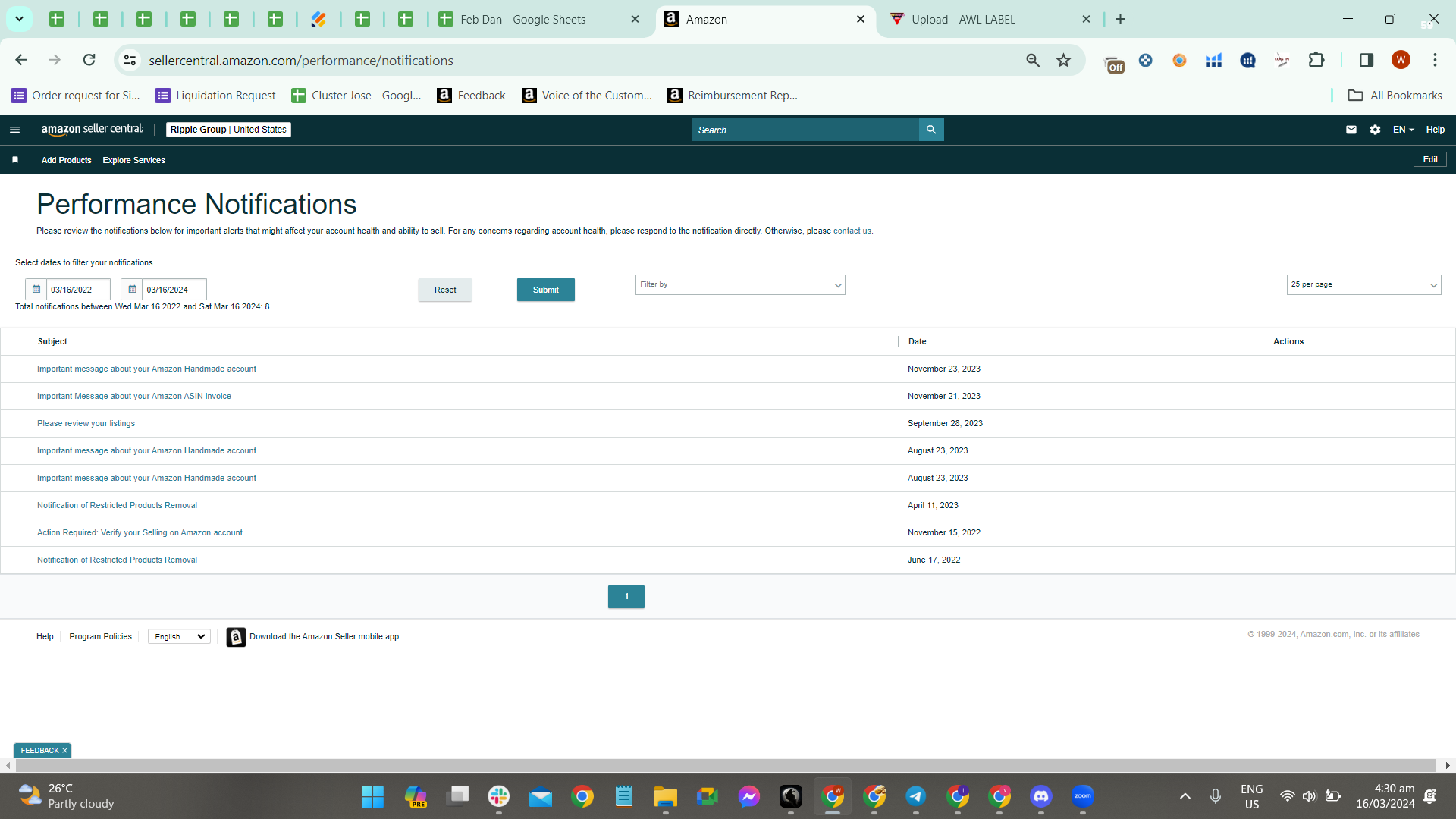
Task: Click the start date input field
Action: 78,290
